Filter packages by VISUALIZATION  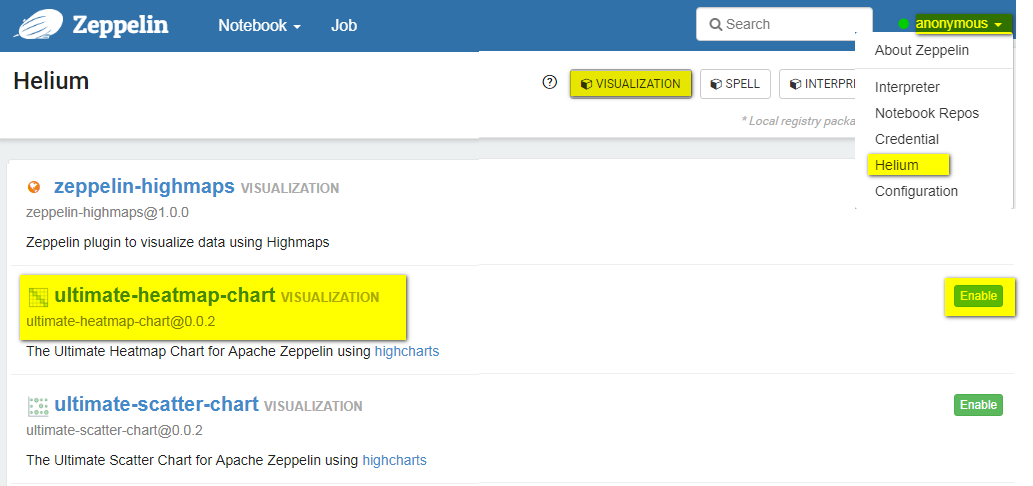pyautogui.click(x=630, y=84)
